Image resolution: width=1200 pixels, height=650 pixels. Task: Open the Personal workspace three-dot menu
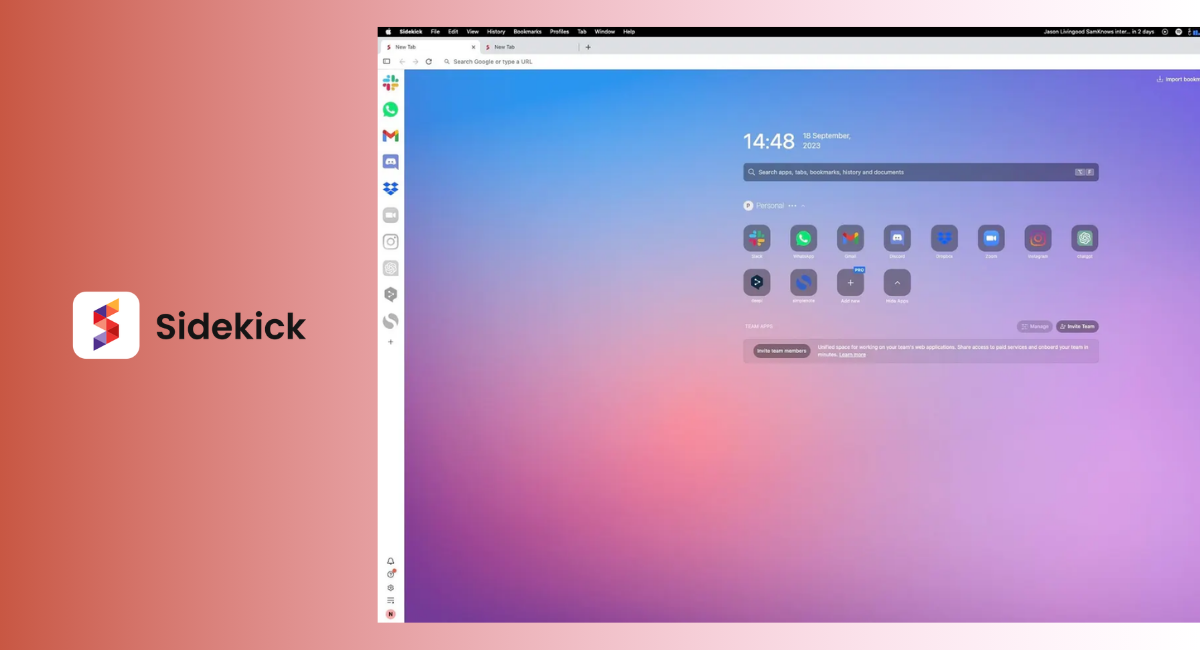(x=792, y=206)
